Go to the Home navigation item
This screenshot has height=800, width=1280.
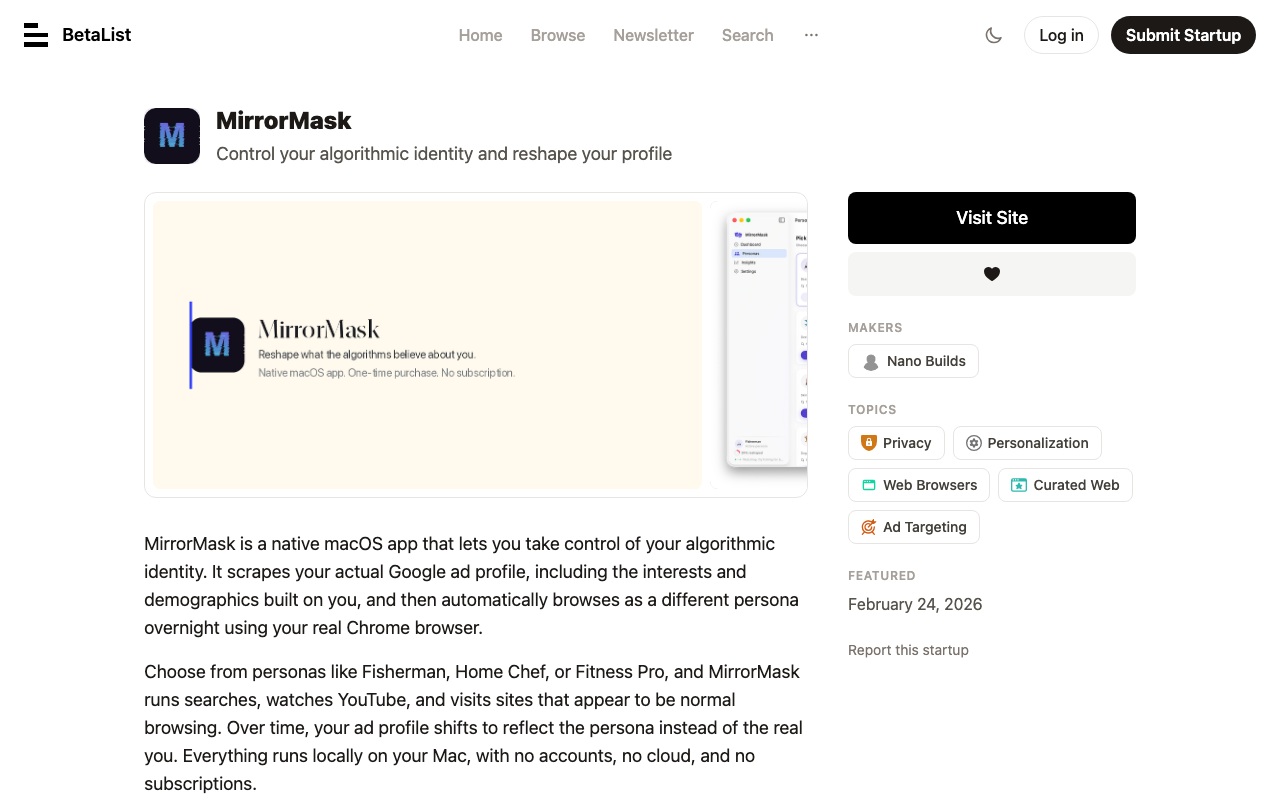(x=480, y=35)
